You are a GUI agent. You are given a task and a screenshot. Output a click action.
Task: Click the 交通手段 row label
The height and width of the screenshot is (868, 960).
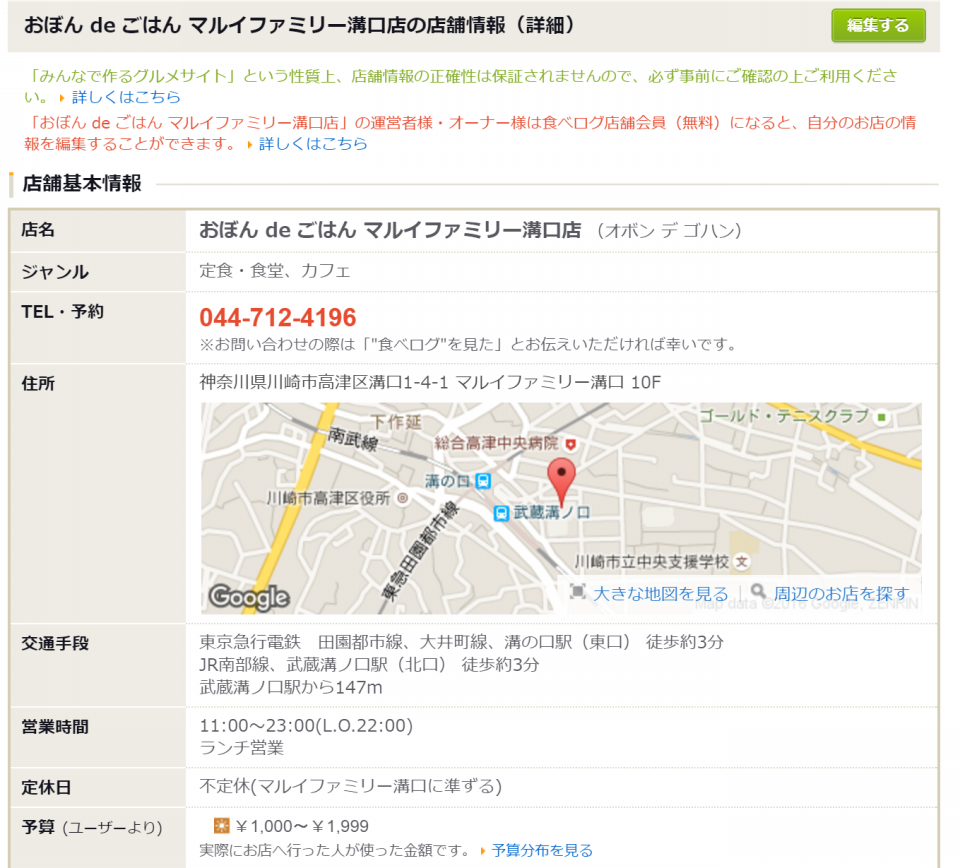tap(55, 643)
